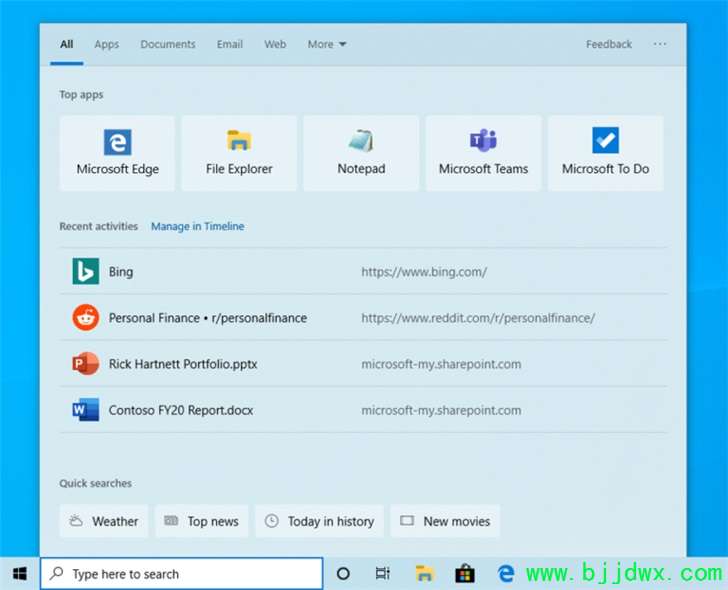Open Task View on the taskbar
This screenshot has height=590, width=728.
click(x=383, y=574)
